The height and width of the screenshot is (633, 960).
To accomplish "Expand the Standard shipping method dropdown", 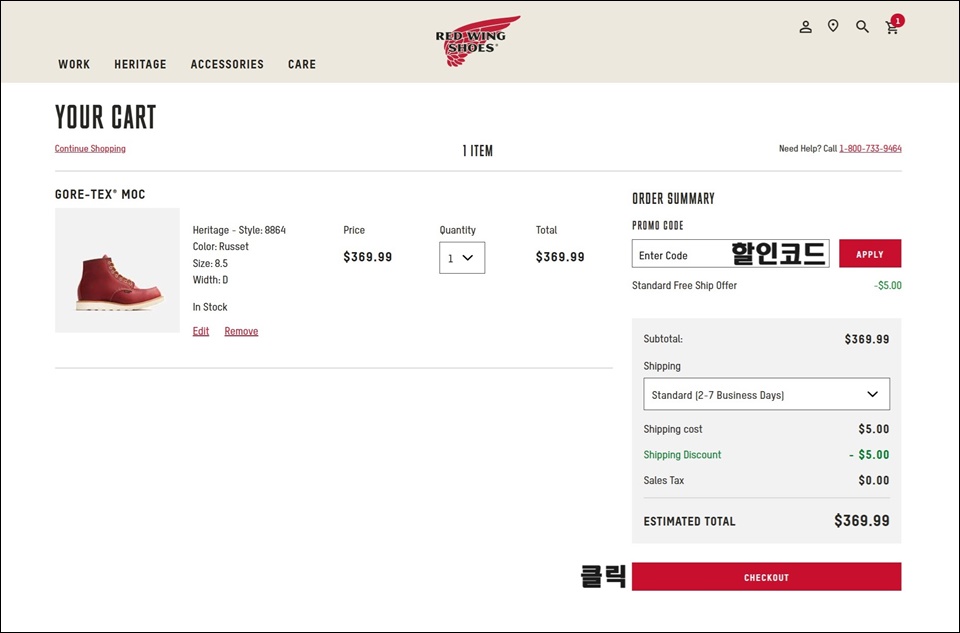I will (x=767, y=394).
